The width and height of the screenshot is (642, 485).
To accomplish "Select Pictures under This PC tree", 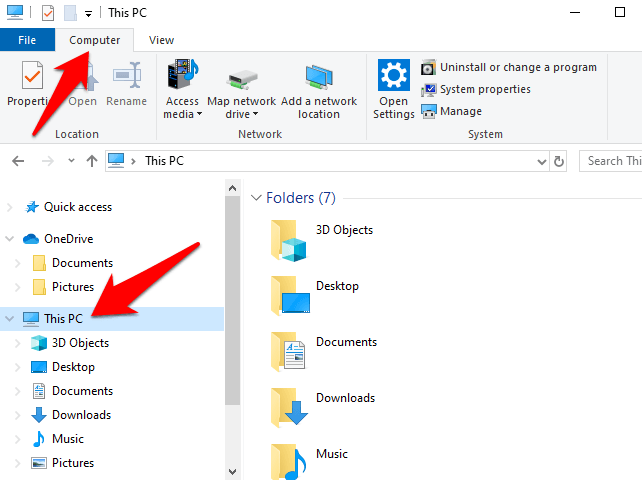I will click(x=73, y=463).
